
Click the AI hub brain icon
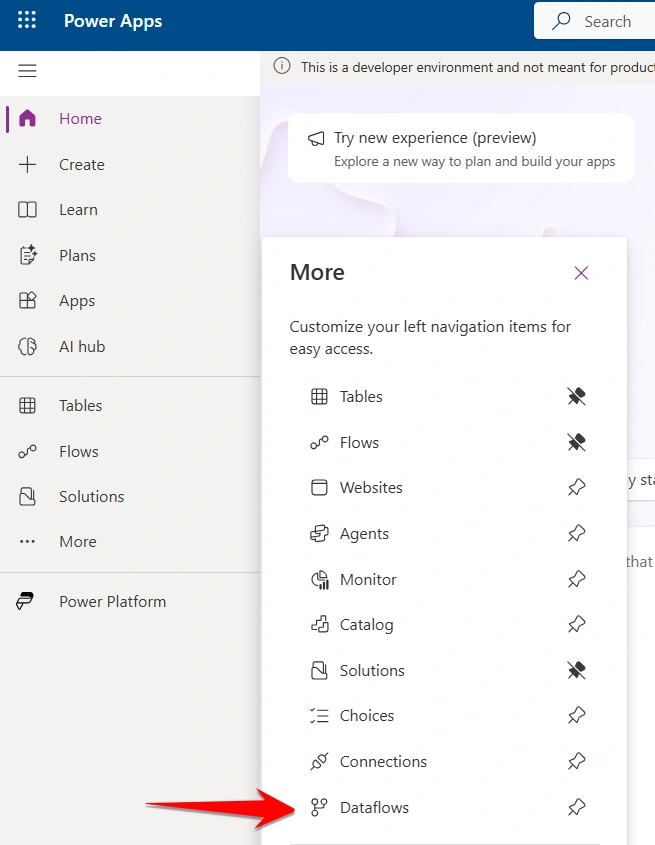click(x=27, y=346)
